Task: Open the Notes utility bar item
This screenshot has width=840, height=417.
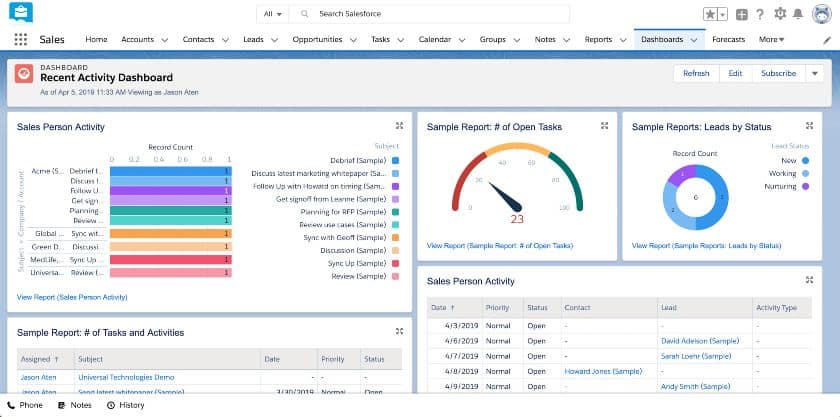Action: click(75, 405)
